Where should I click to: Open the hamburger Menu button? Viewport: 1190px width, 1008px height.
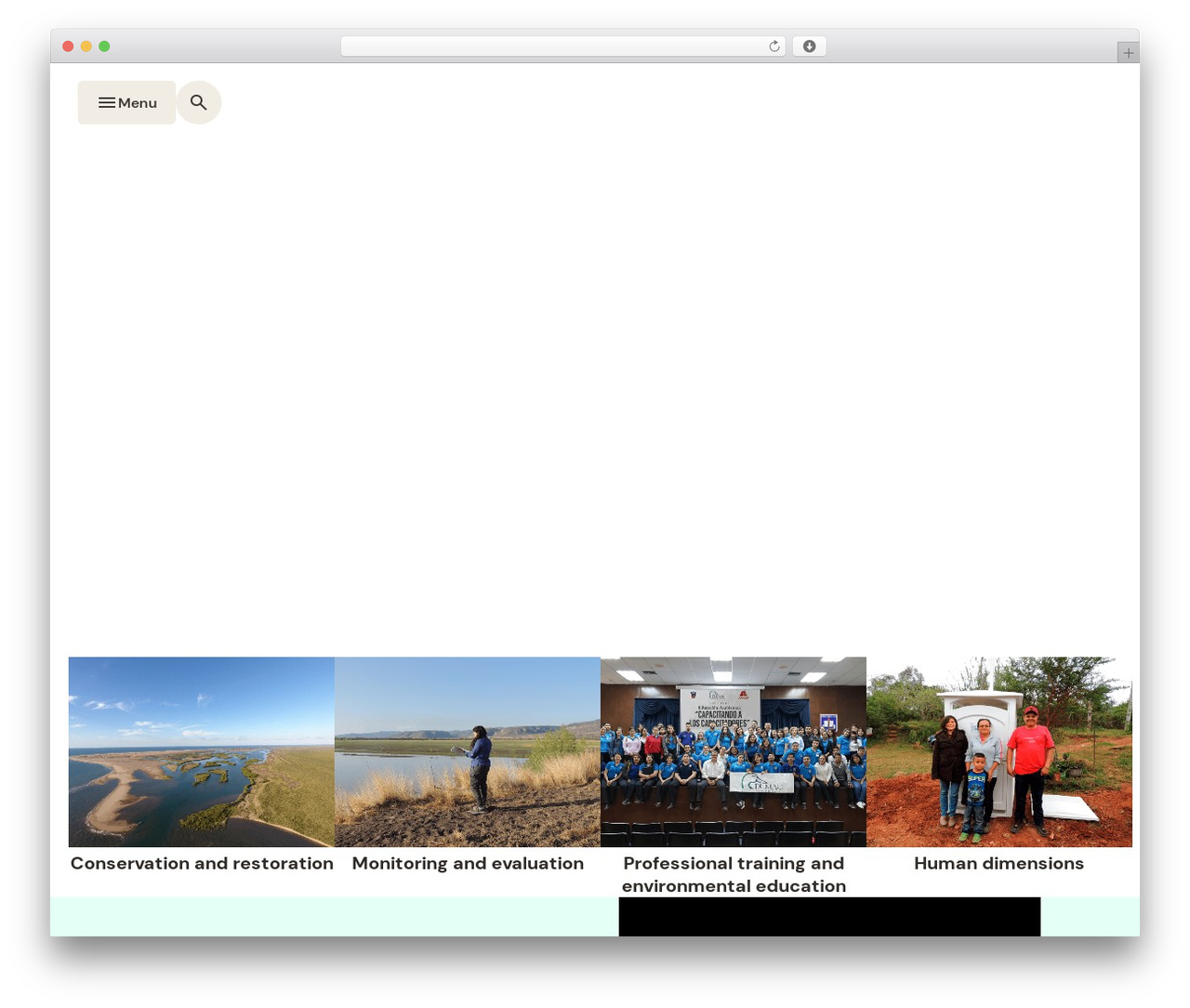click(126, 102)
